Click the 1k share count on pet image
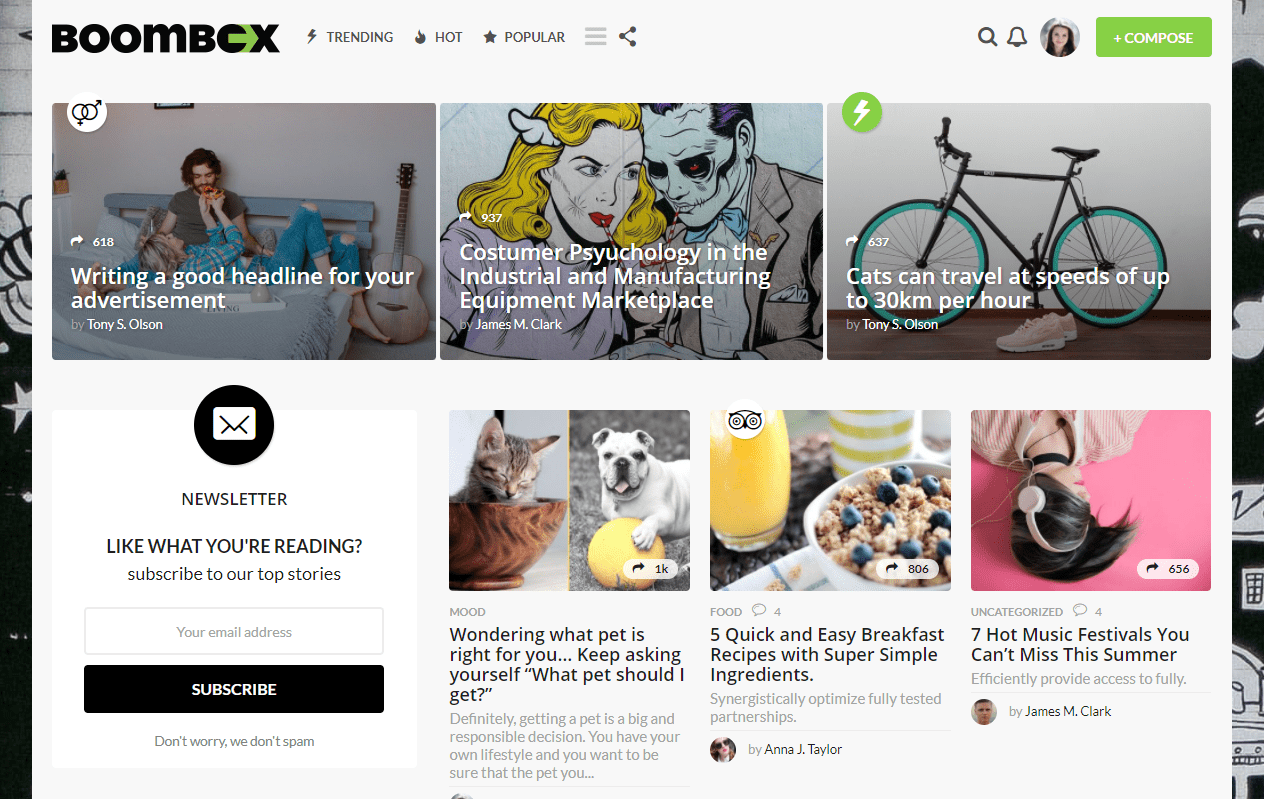Image resolution: width=1264 pixels, height=799 pixels. (650, 569)
